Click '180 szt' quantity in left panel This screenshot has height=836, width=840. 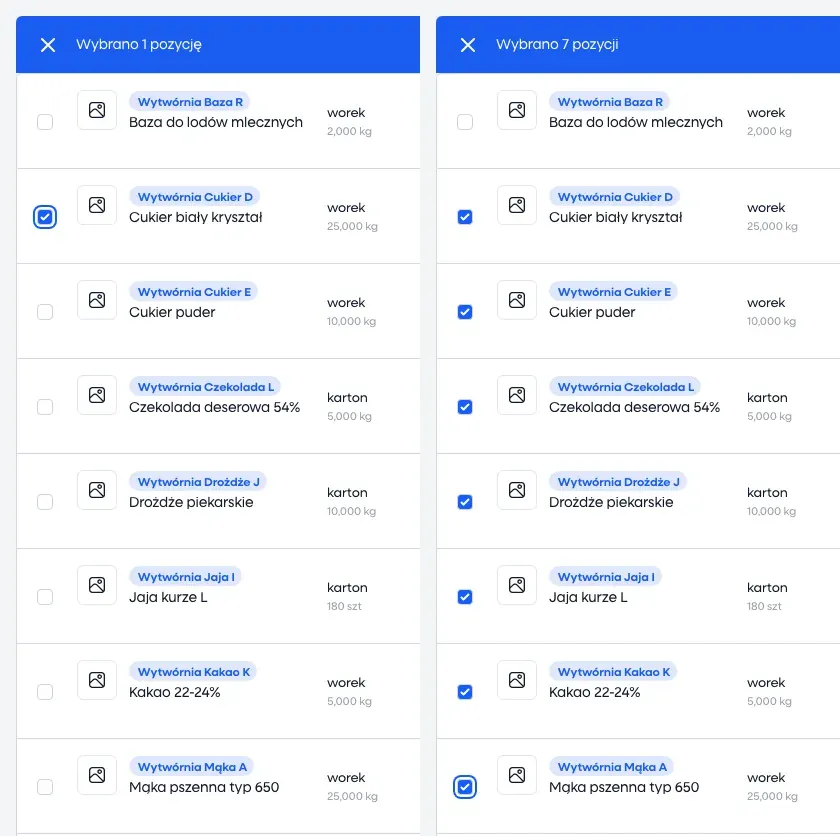coord(344,606)
